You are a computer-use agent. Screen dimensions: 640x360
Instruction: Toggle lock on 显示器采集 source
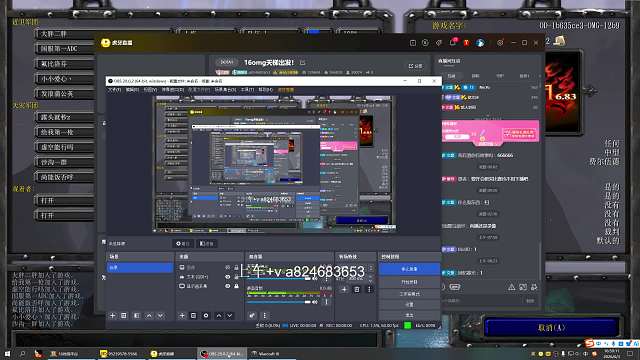coord(236,286)
